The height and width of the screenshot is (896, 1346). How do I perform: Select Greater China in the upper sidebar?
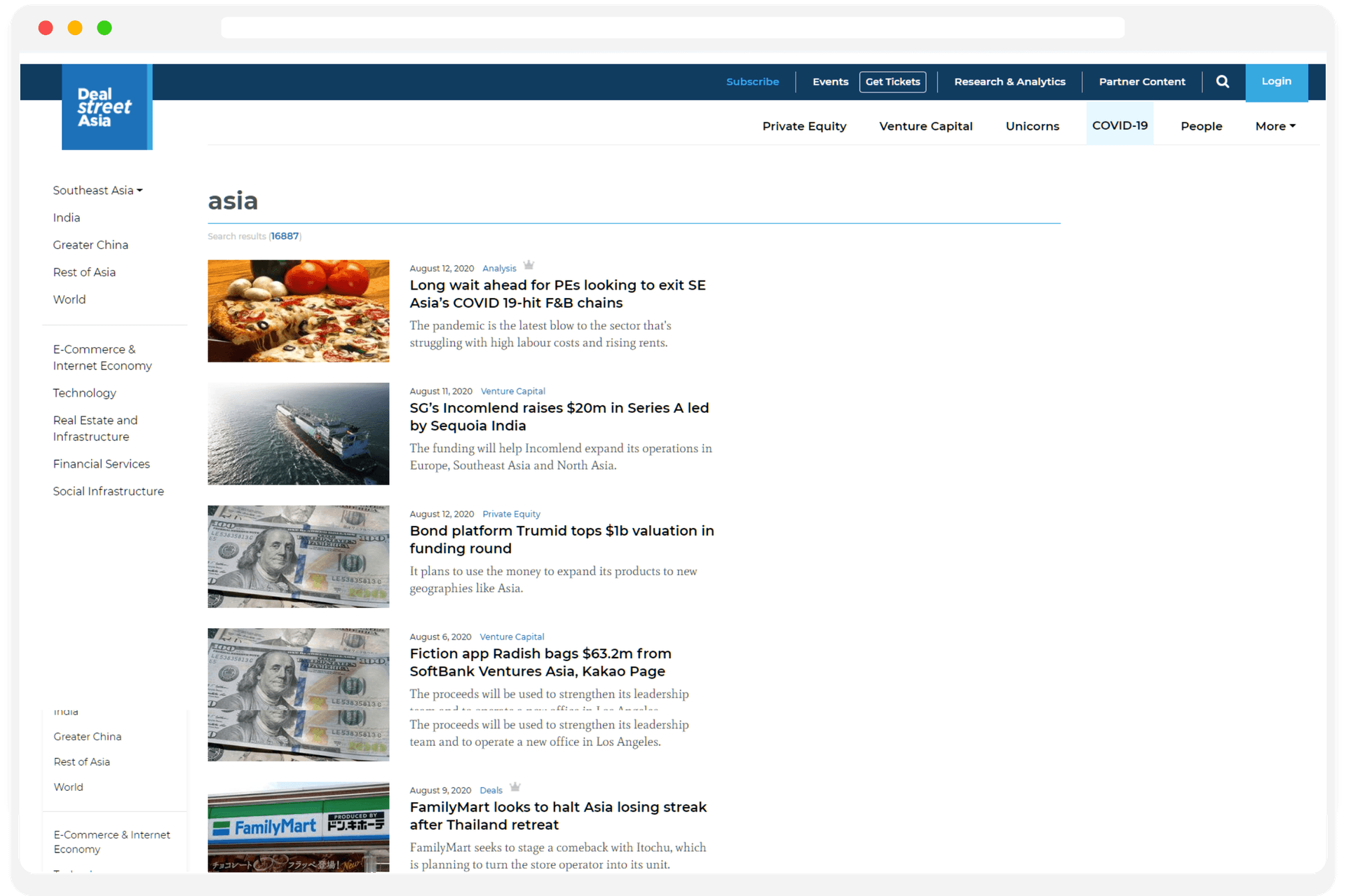(x=90, y=245)
